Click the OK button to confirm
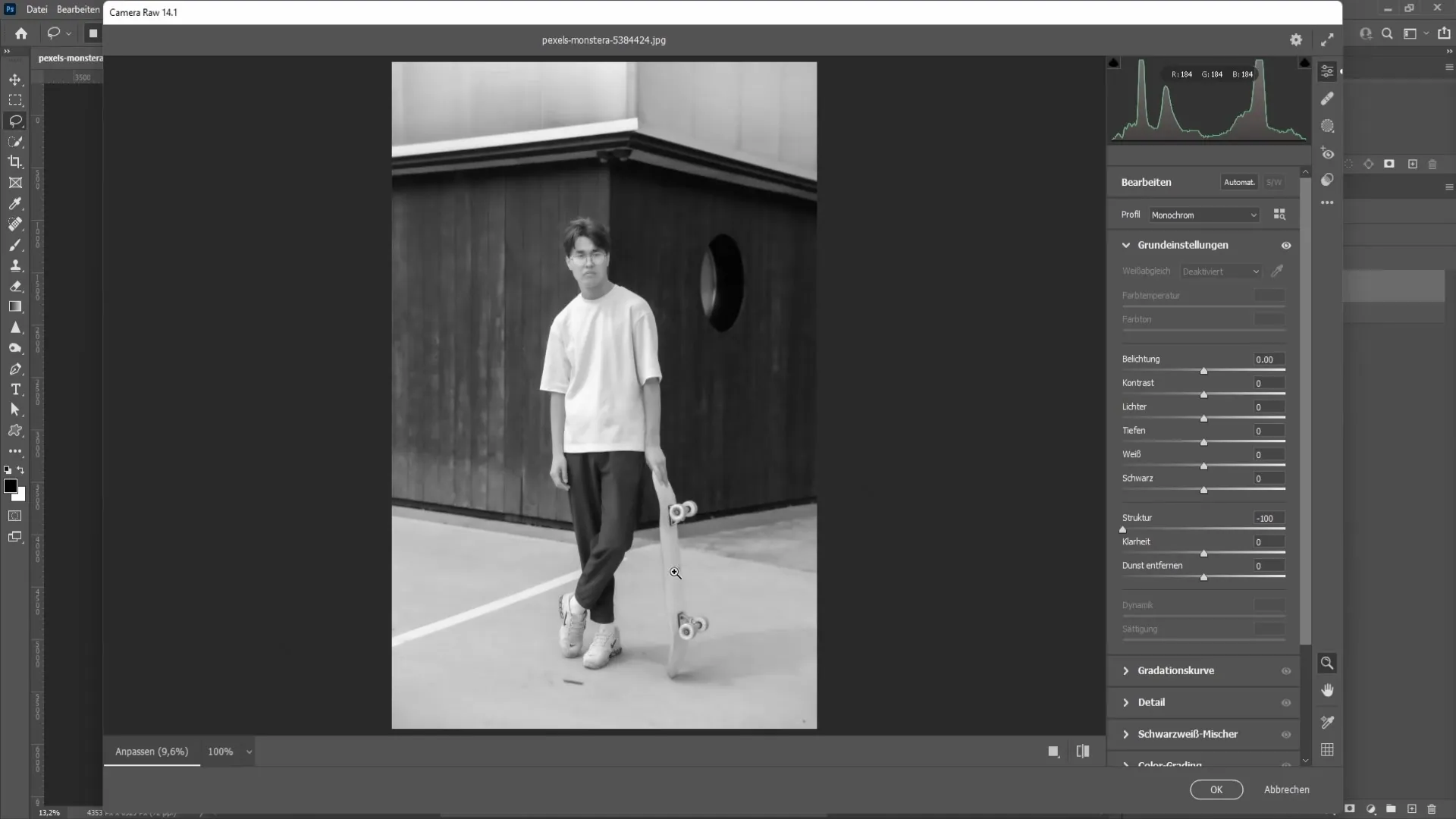This screenshot has width=1456, height=819. click(1216, 789)
